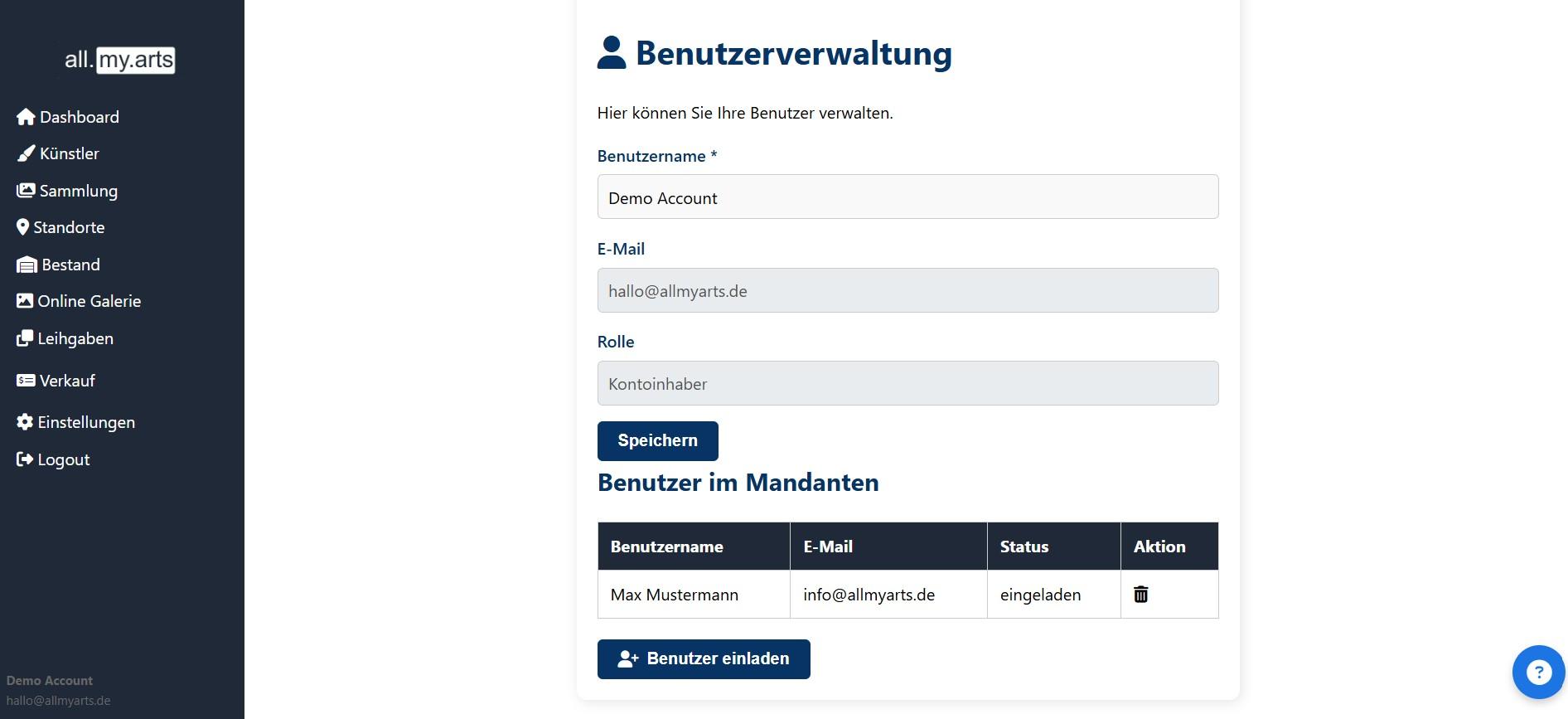Select the Benutzername input field
1568x719 pixels.
pyautogui.click(x=907, y=197)
